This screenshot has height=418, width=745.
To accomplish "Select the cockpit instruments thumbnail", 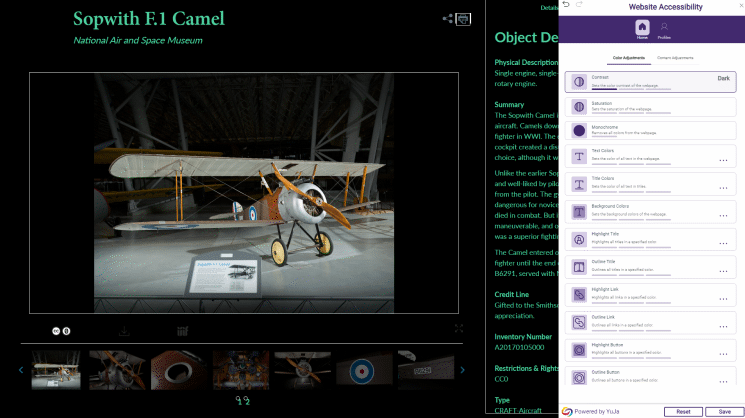I will (x=241, y=370).
